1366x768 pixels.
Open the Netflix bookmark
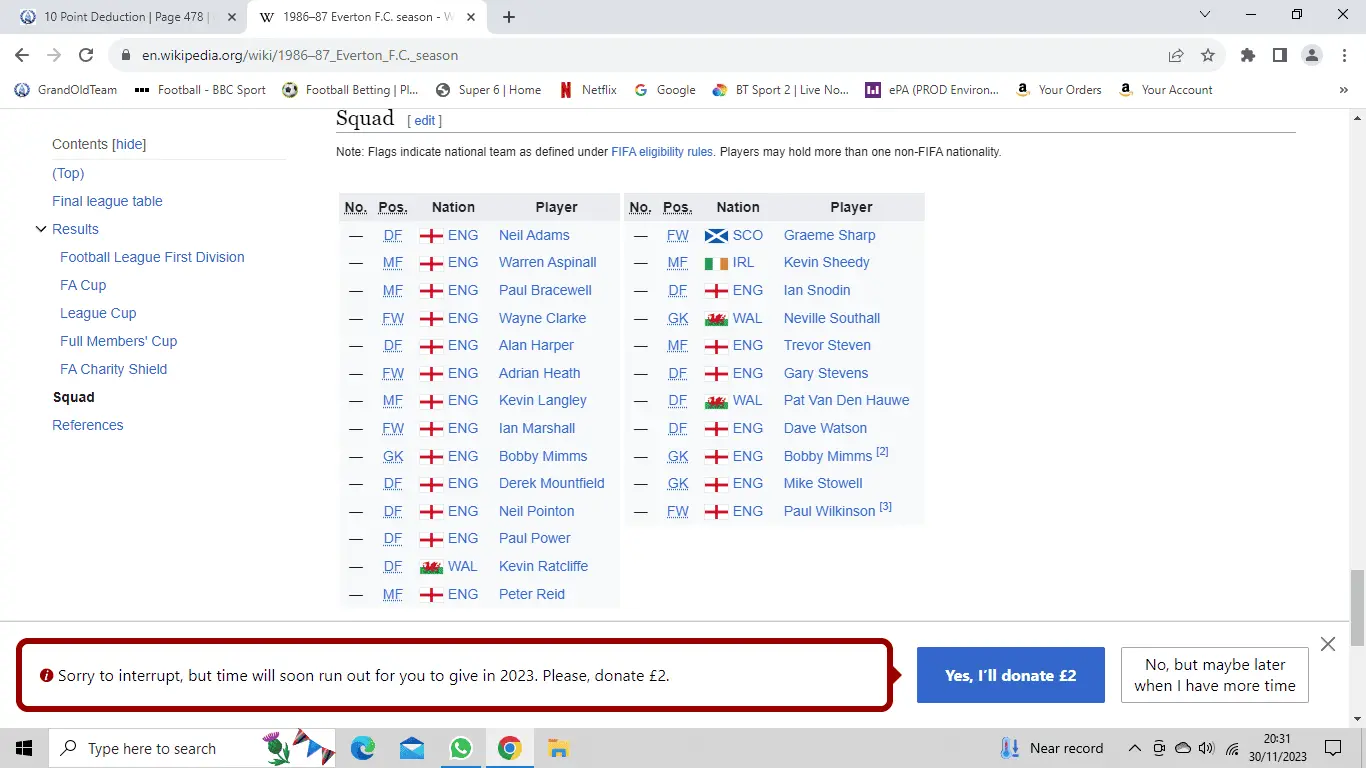coord(587,90)
